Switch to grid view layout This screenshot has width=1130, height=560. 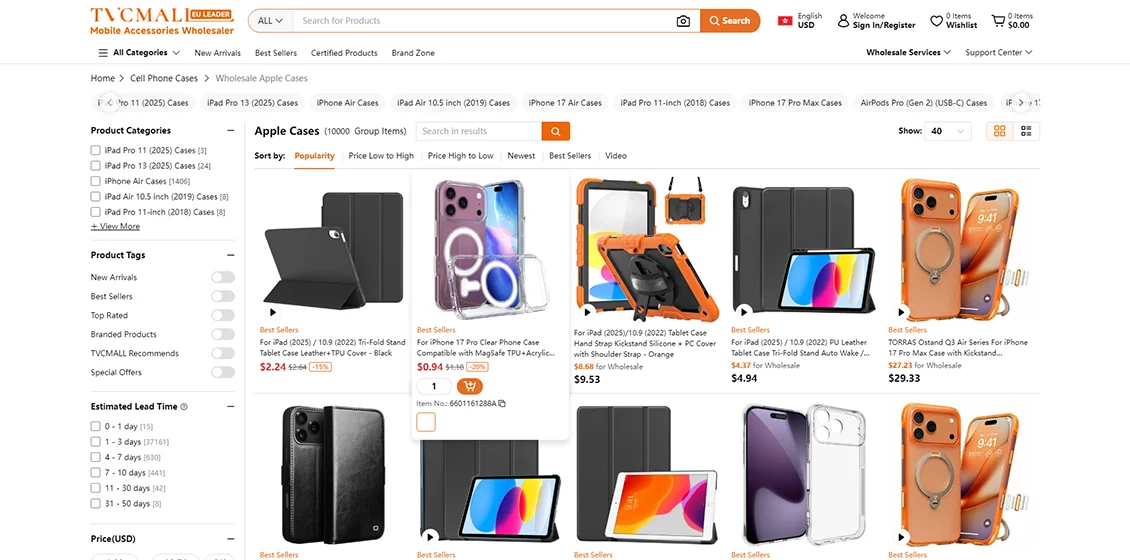point(999,131)
